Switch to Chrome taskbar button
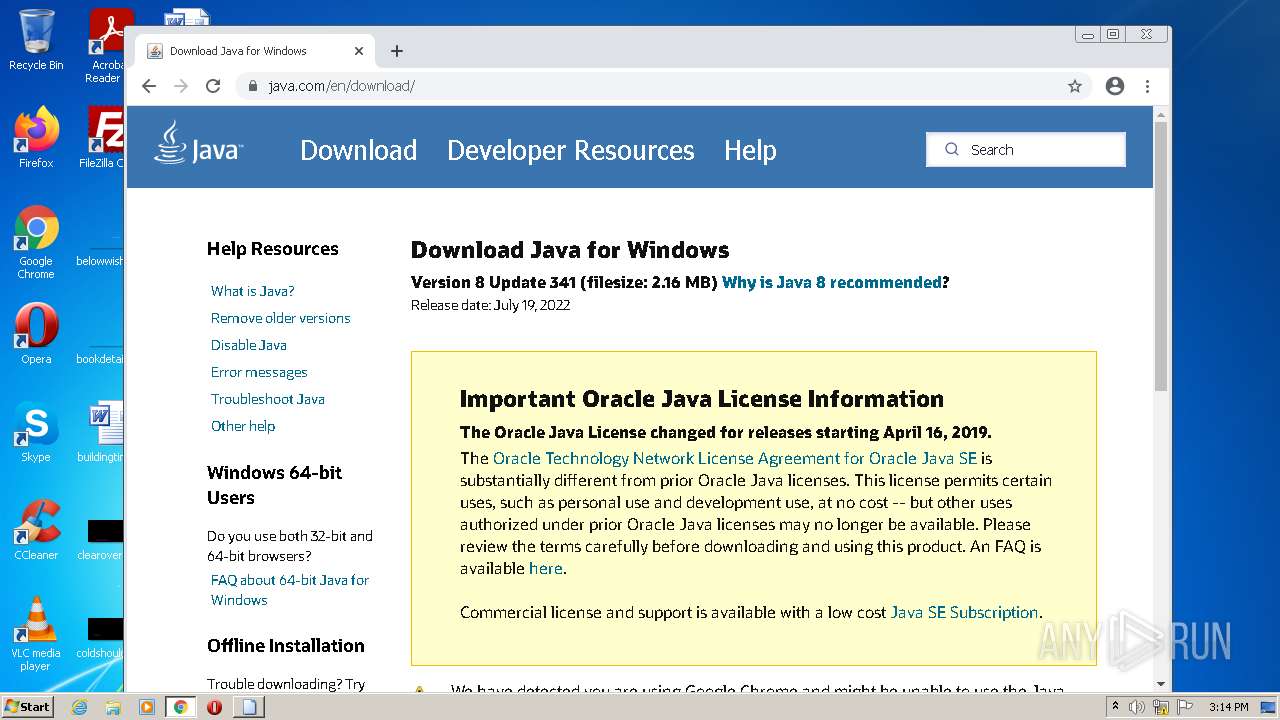 click(x=181, y=707)
